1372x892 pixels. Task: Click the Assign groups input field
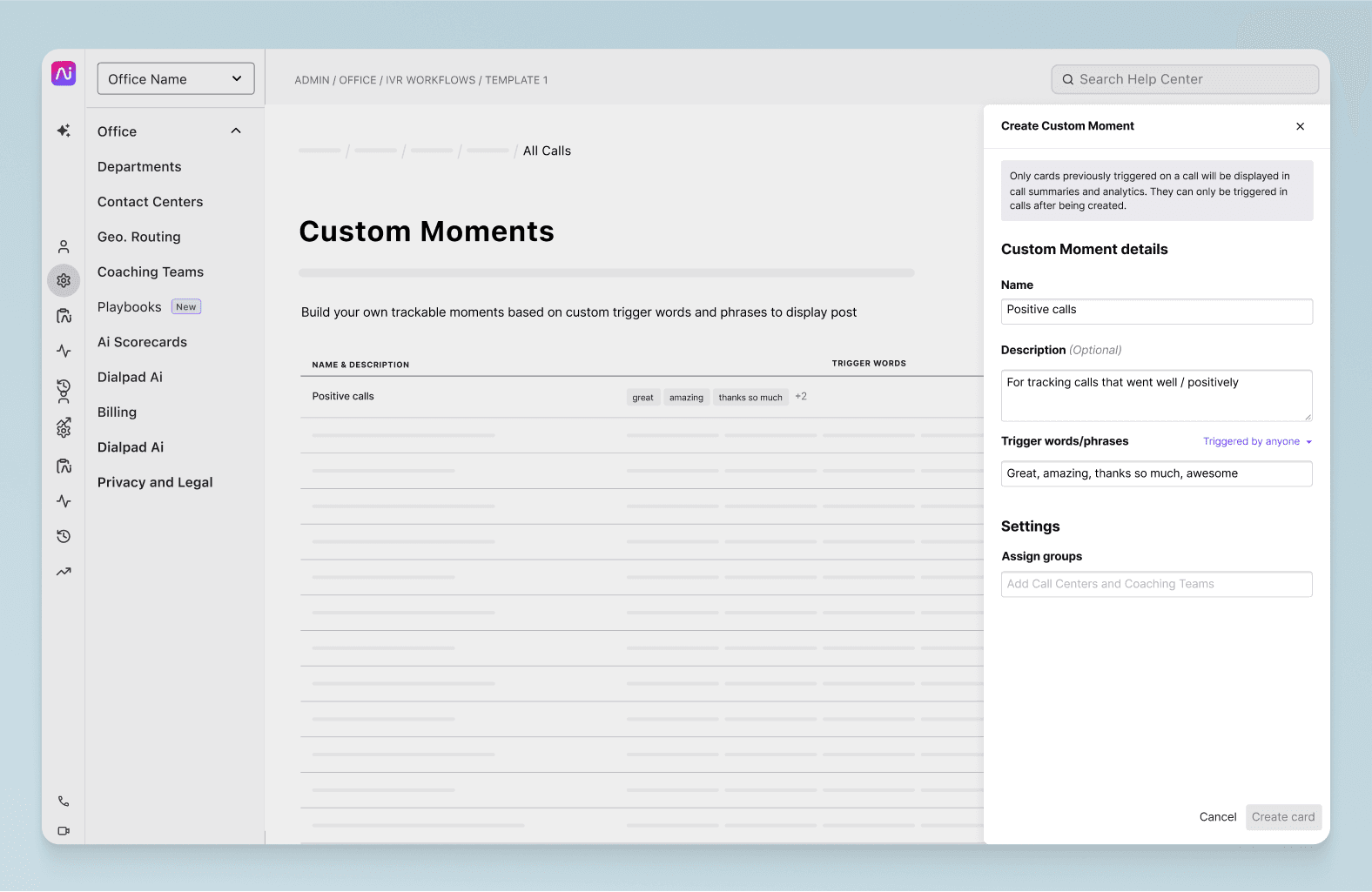coord(1156,585)
